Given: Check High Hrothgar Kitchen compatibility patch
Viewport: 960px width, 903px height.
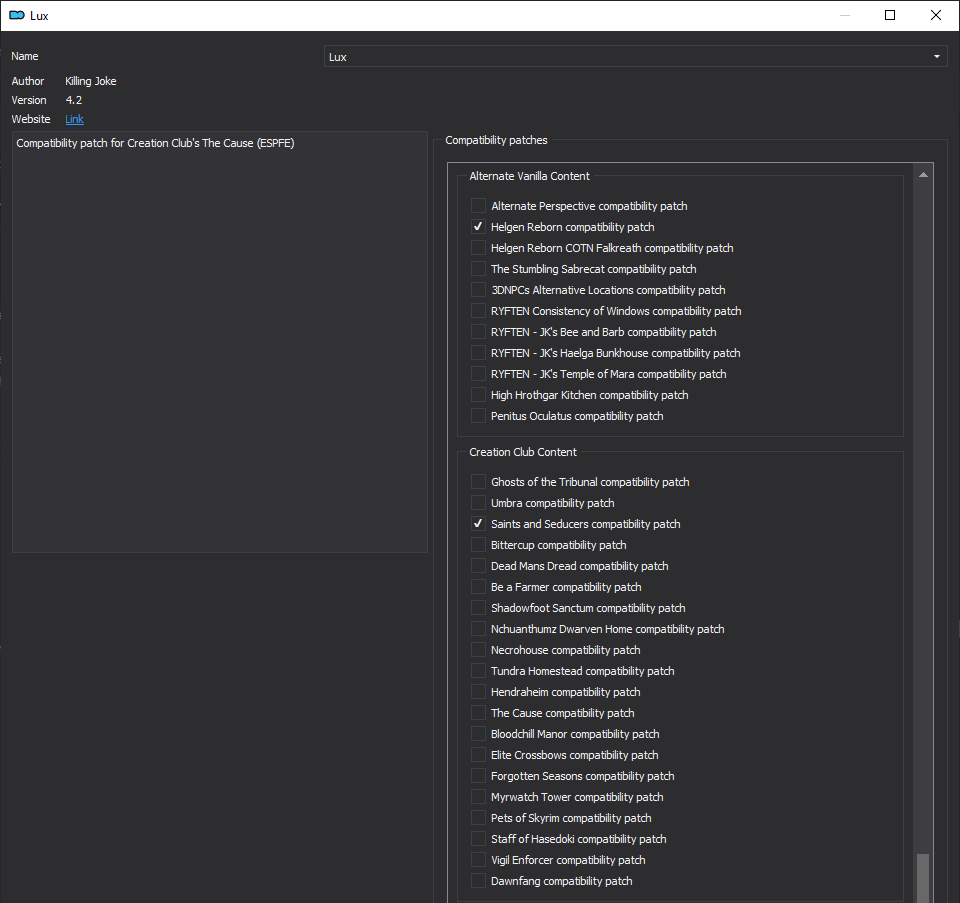Looking at the screenshot, I should click(x=478, y=395).
